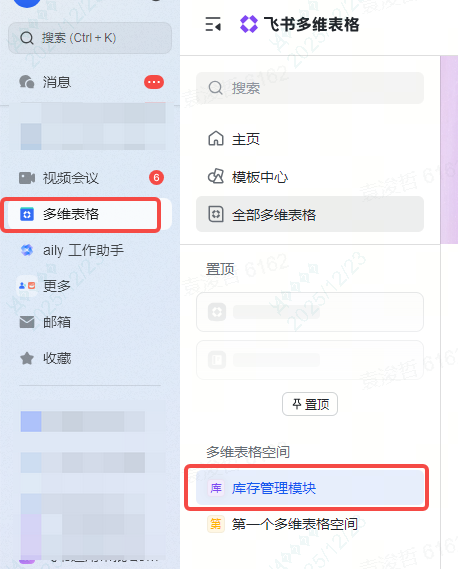Open 库存管理模块 workspace
Screen dimensions: 458x569
(x=310, y=488)
